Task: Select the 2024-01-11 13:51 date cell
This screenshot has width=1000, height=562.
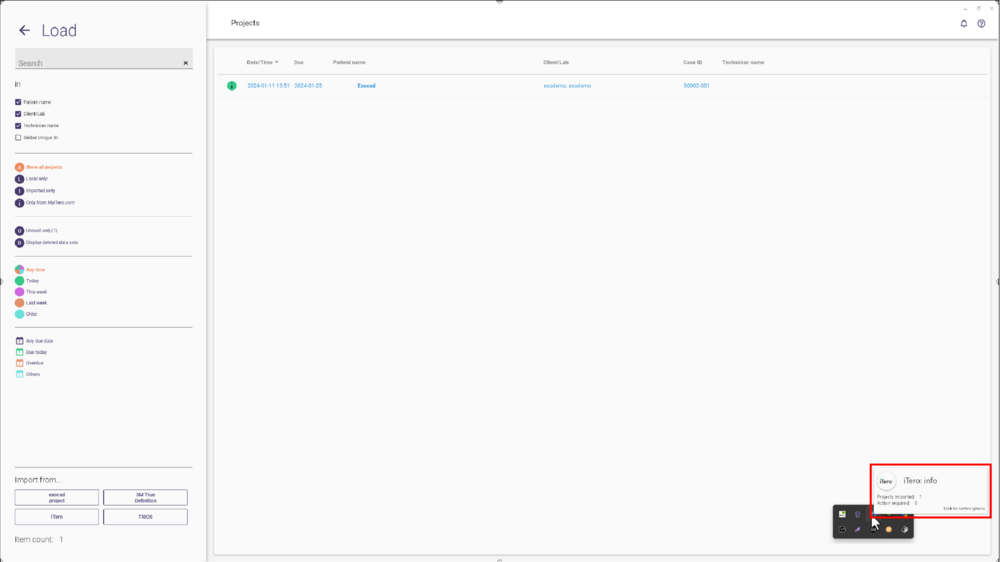Action: tap(268, 85)
